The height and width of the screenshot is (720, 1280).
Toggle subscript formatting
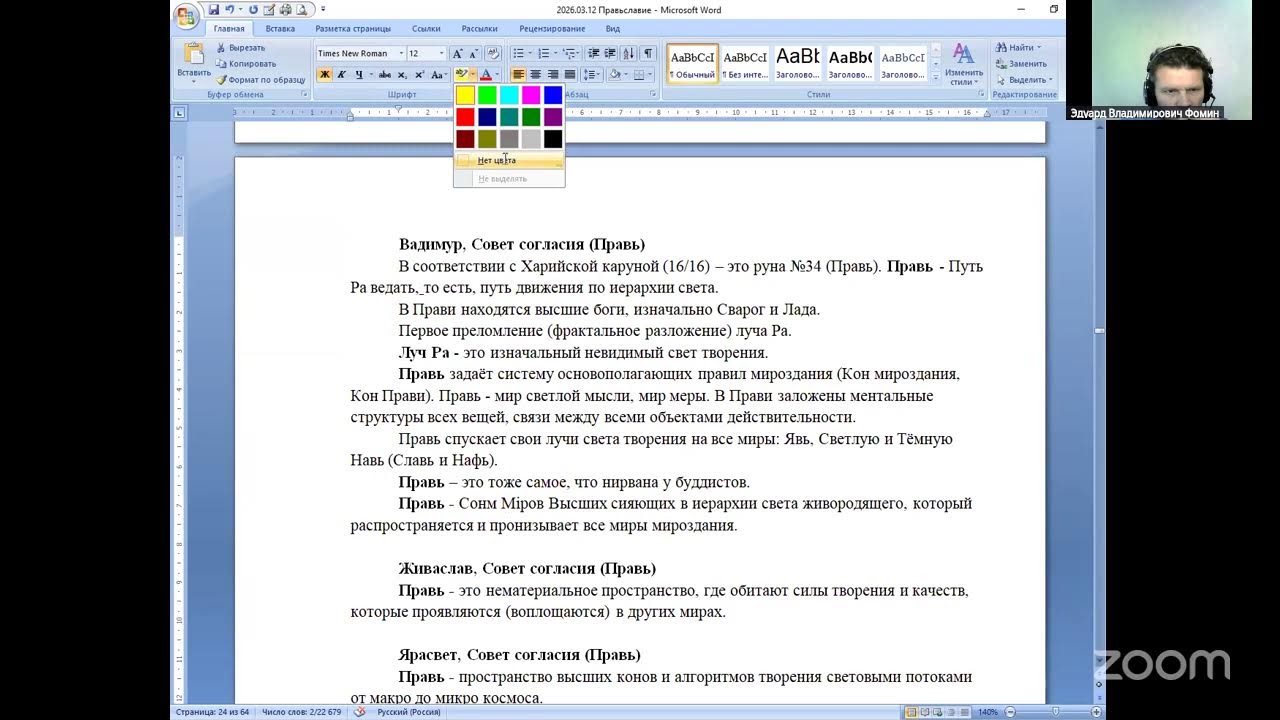(x=402, y=74)
